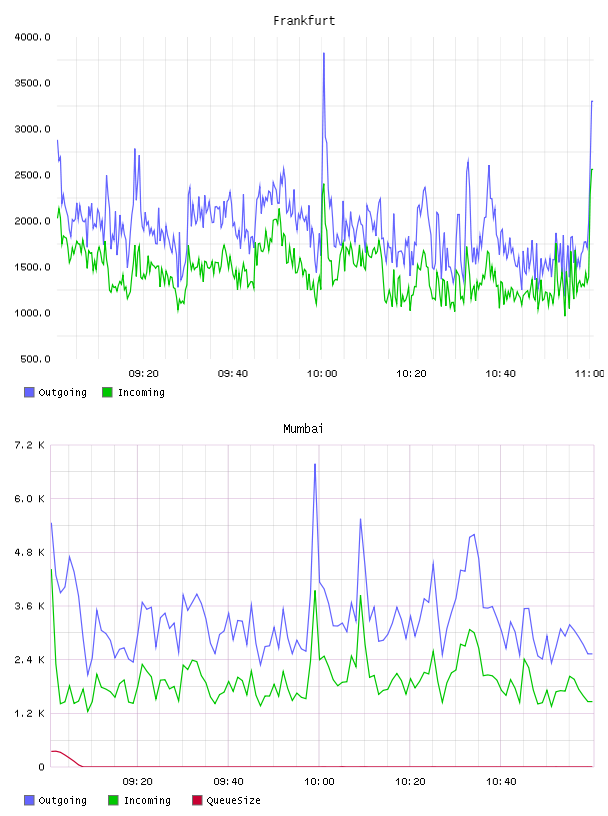The width and height of the screenshot is (608, 816).
Task: Click the 10:00 time label in Mumbai chart
Action: tap(319, 782)
